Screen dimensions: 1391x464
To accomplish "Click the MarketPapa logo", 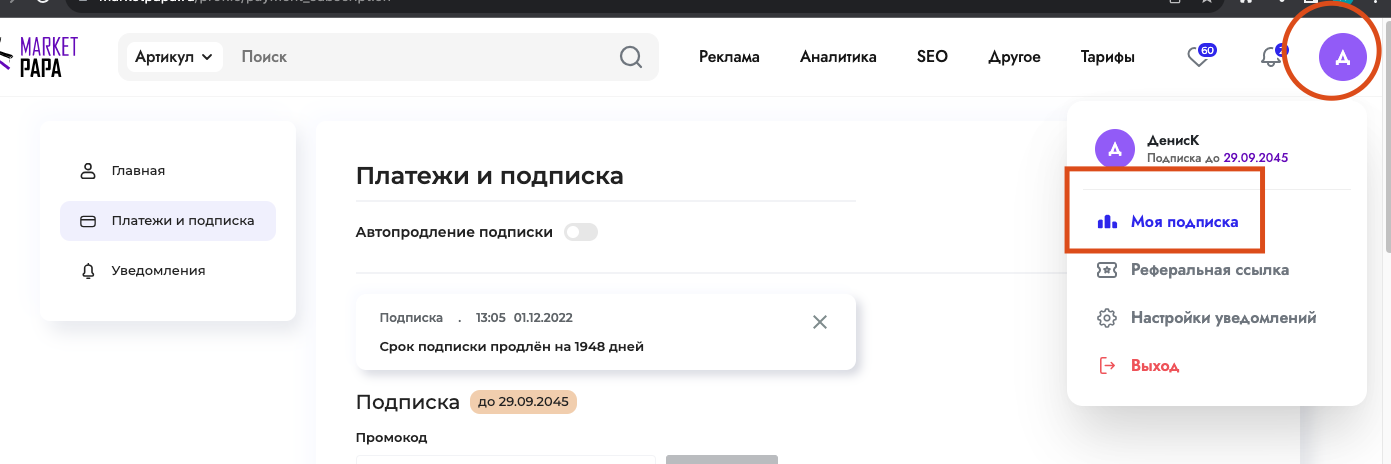I will (x=40, y=57).
